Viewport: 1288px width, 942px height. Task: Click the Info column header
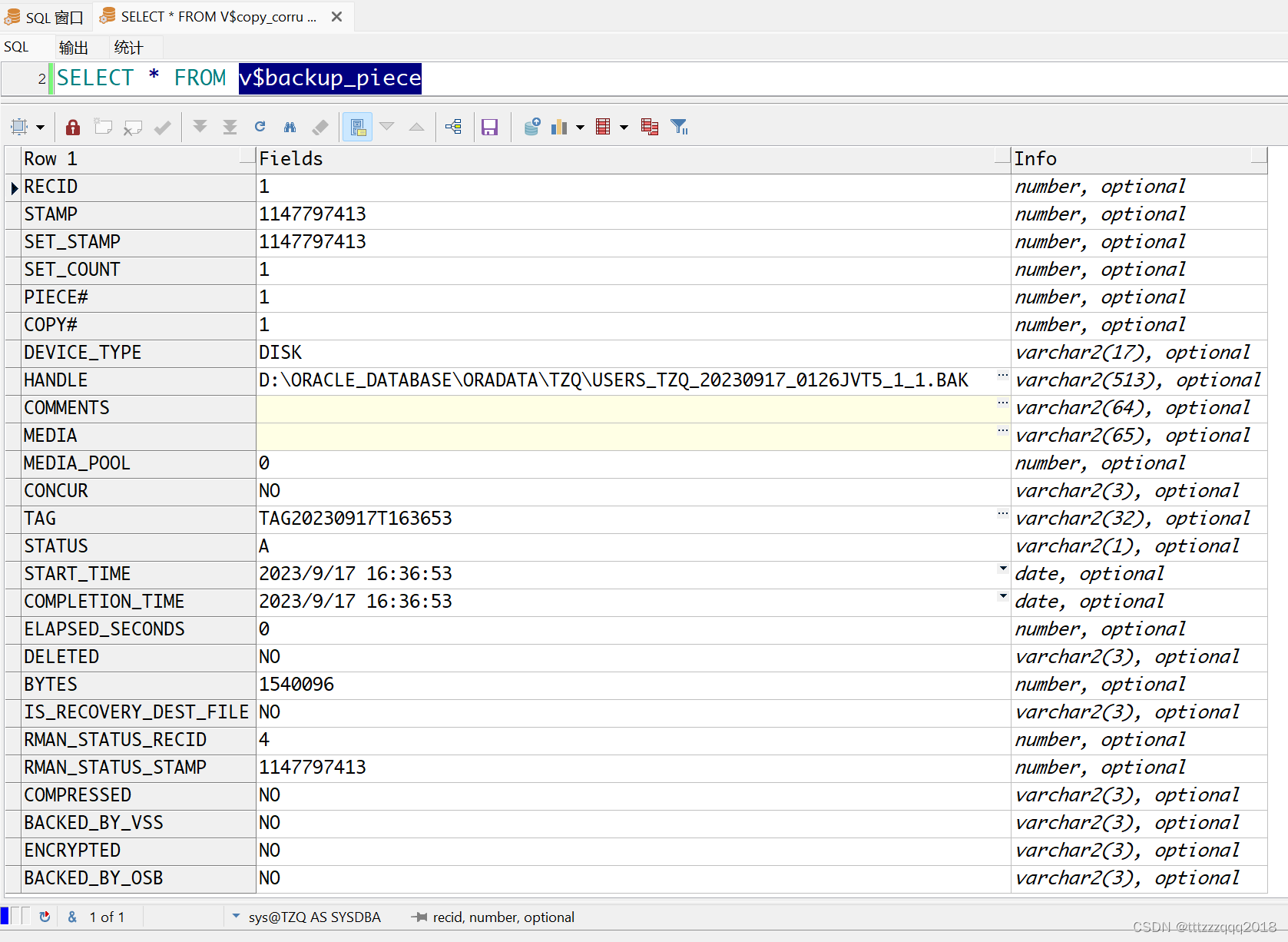click(1139, 159)
